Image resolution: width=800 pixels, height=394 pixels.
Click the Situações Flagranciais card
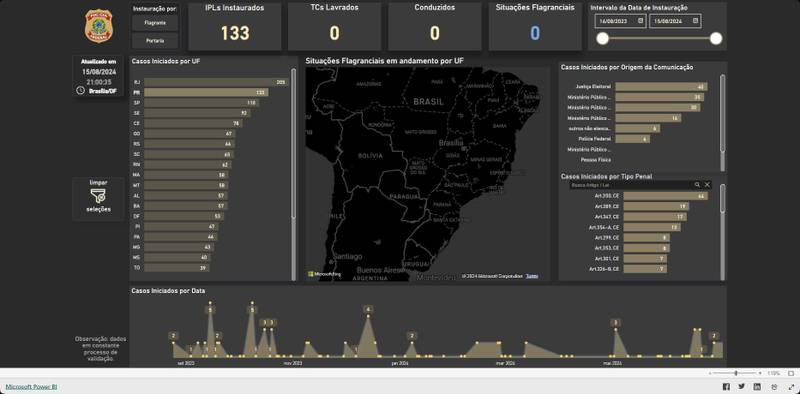pos(535,27)
